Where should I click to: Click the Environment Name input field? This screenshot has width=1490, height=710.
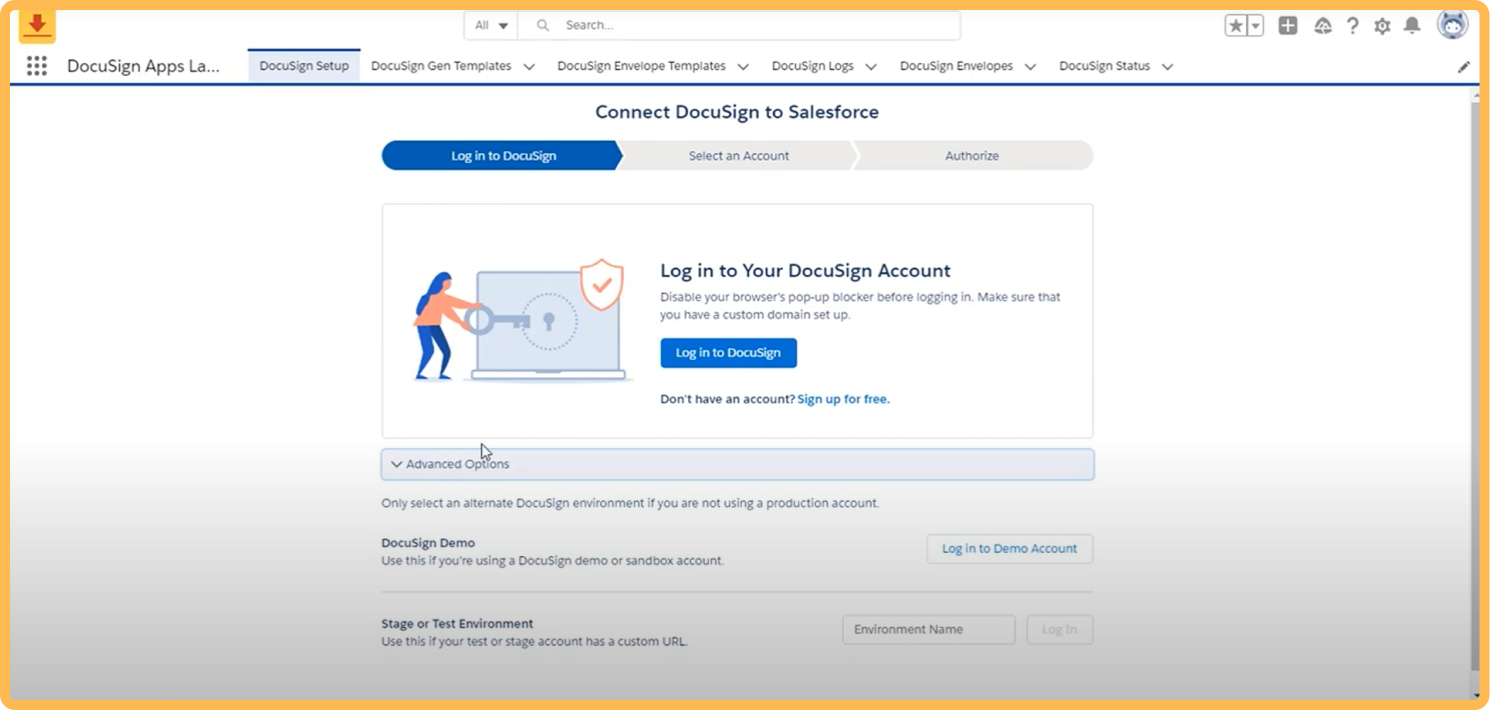pyautogui.click(x=928, y=630)
